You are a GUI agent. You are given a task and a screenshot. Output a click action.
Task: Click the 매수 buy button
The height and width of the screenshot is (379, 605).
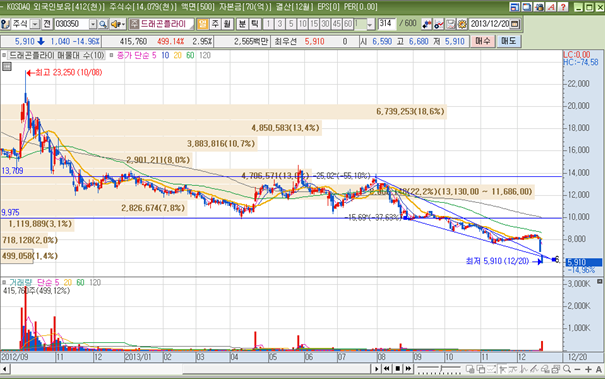483,41
